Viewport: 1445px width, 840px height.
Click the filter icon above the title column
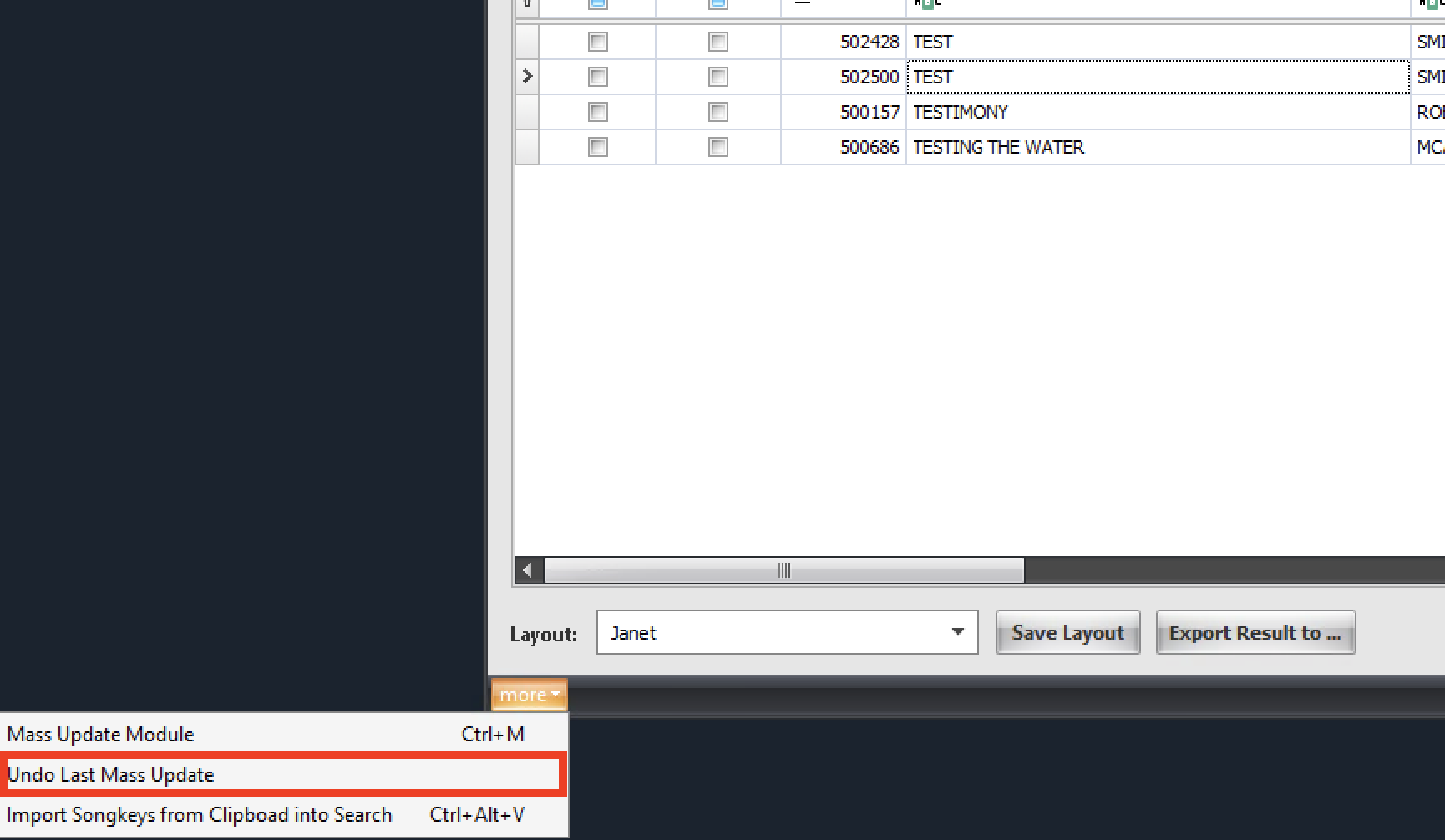[x=926, y=3]
